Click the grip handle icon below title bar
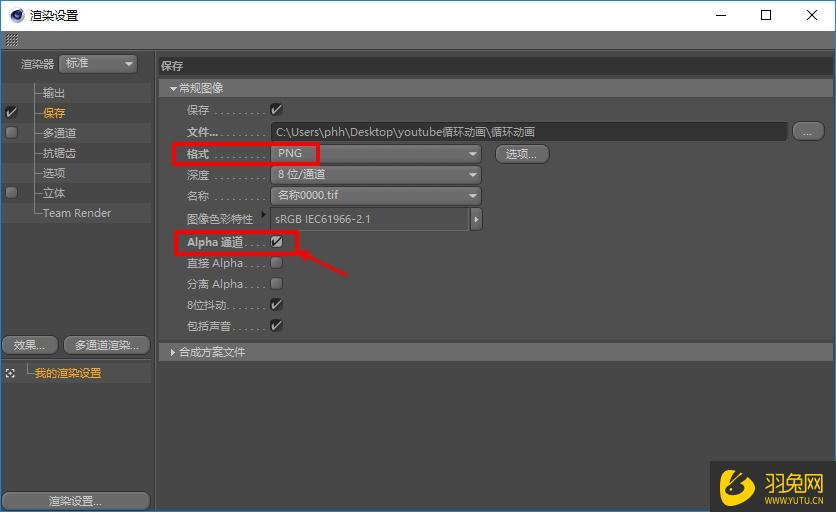Image resolution: width=836 pixels, height=512 pixels. point(12,40)
